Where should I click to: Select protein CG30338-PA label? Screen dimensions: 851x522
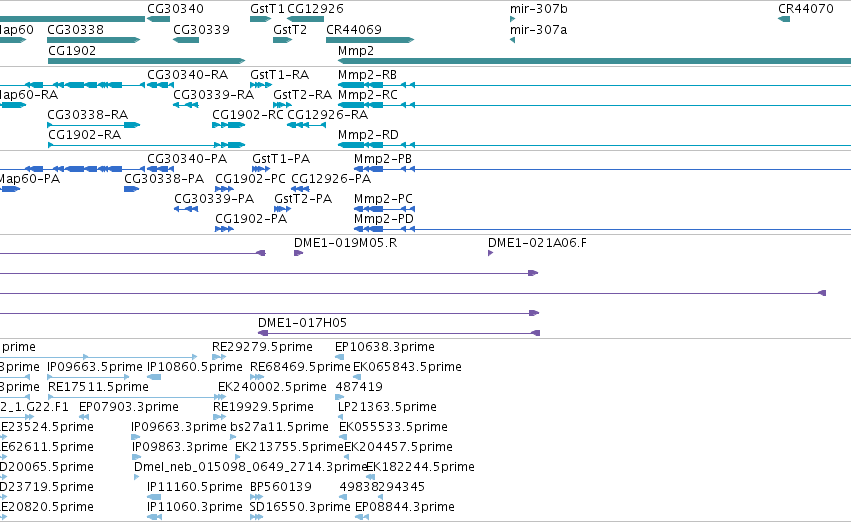[164, 179]
